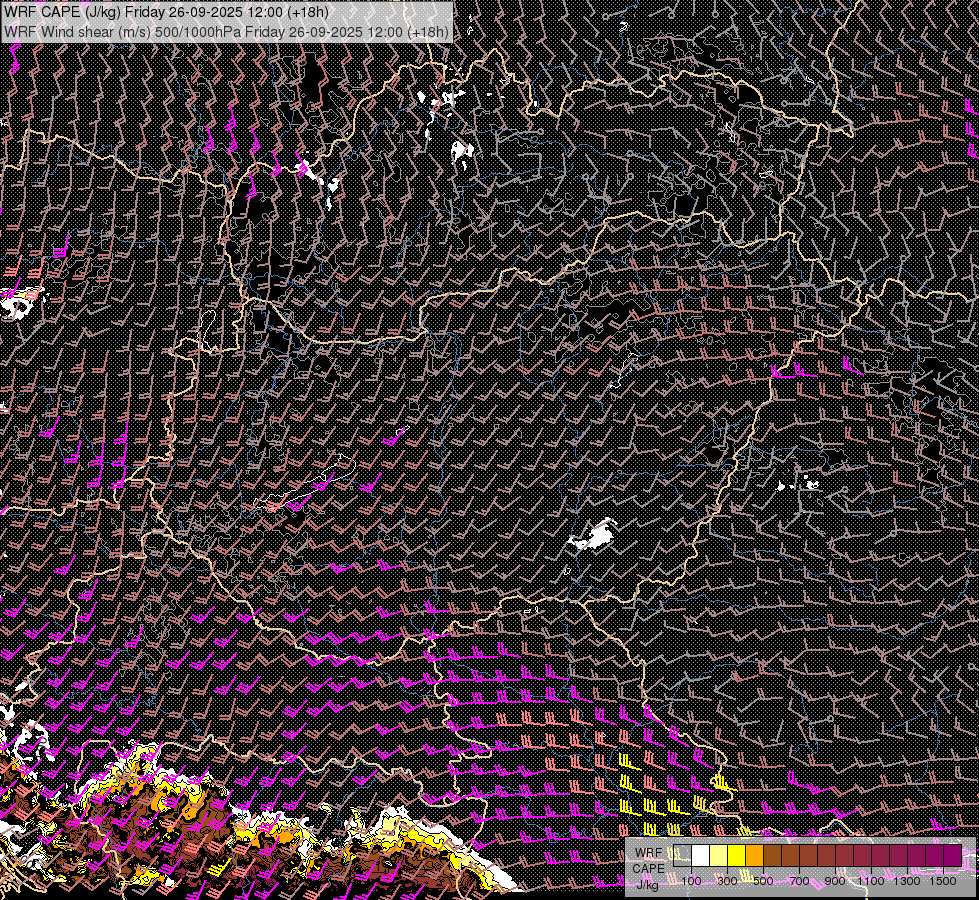Select the orange CAPE legend swatch

(754, 855)
